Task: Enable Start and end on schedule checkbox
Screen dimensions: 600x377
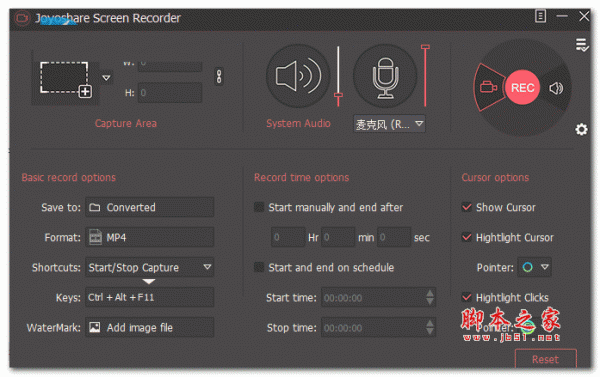Action: coord(259,267)
